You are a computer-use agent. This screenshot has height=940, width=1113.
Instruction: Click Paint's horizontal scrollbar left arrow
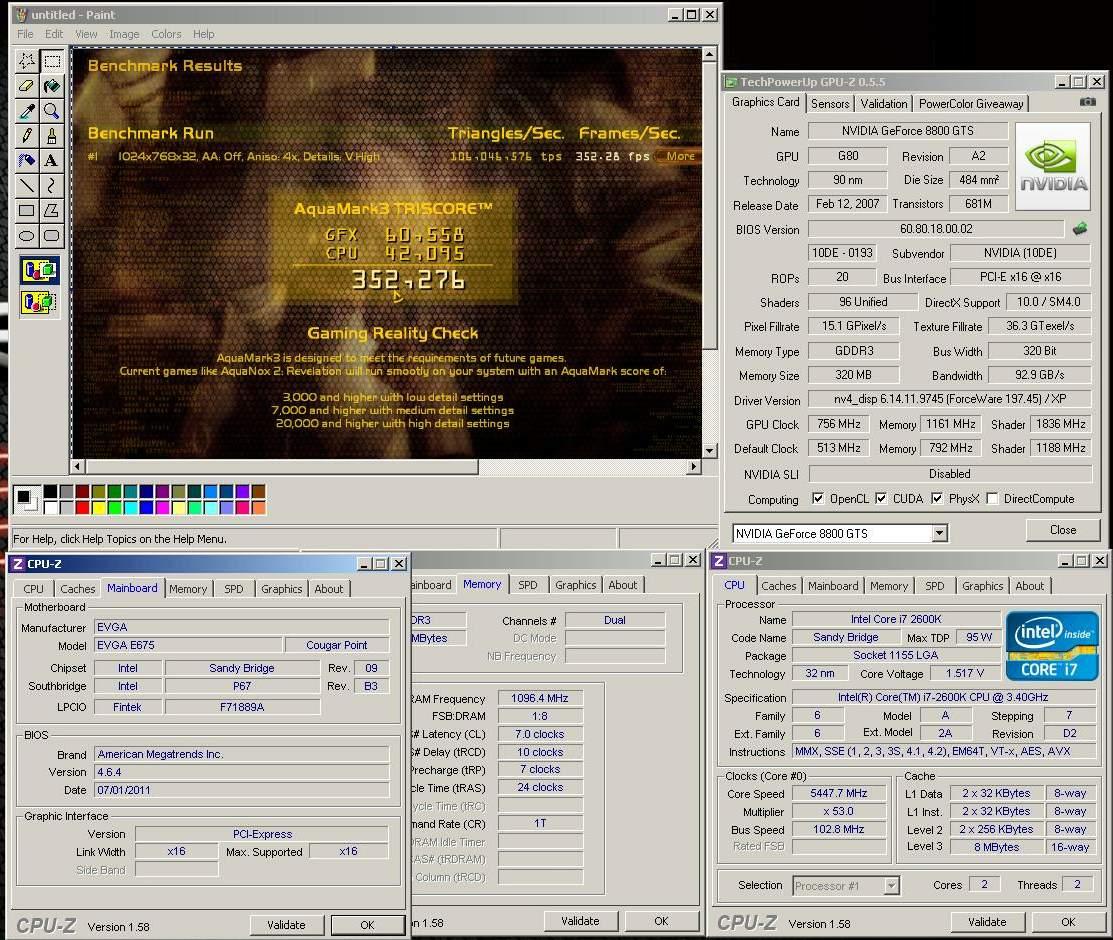point(77,466)
